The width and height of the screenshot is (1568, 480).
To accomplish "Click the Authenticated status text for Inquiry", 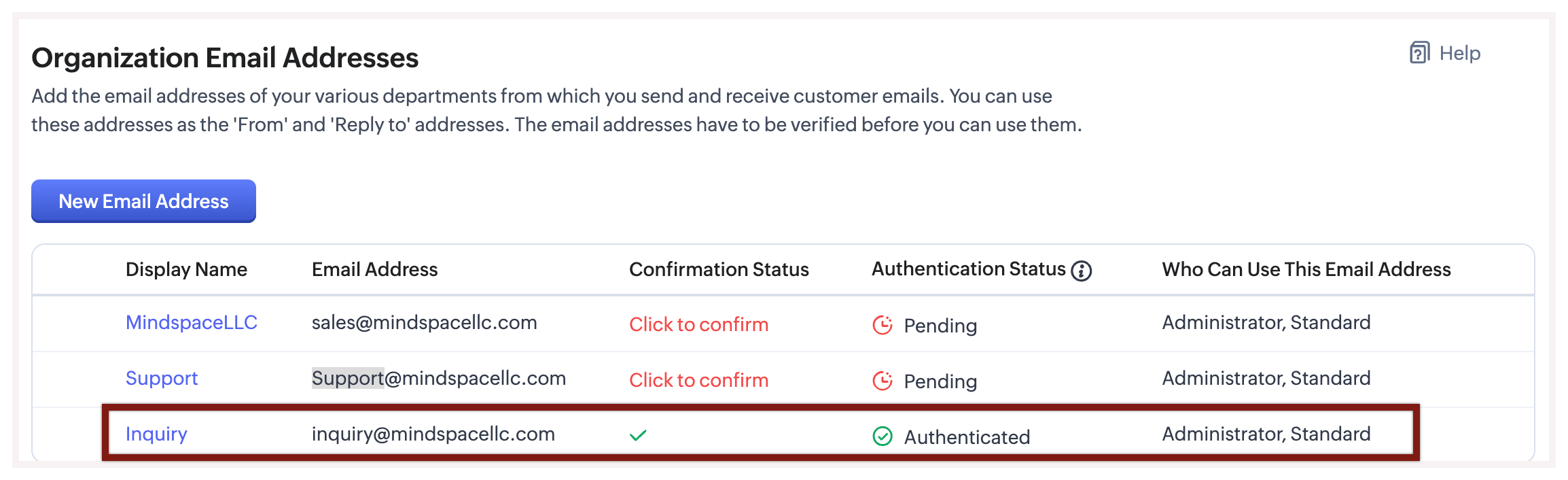I will tap(967, 436).
